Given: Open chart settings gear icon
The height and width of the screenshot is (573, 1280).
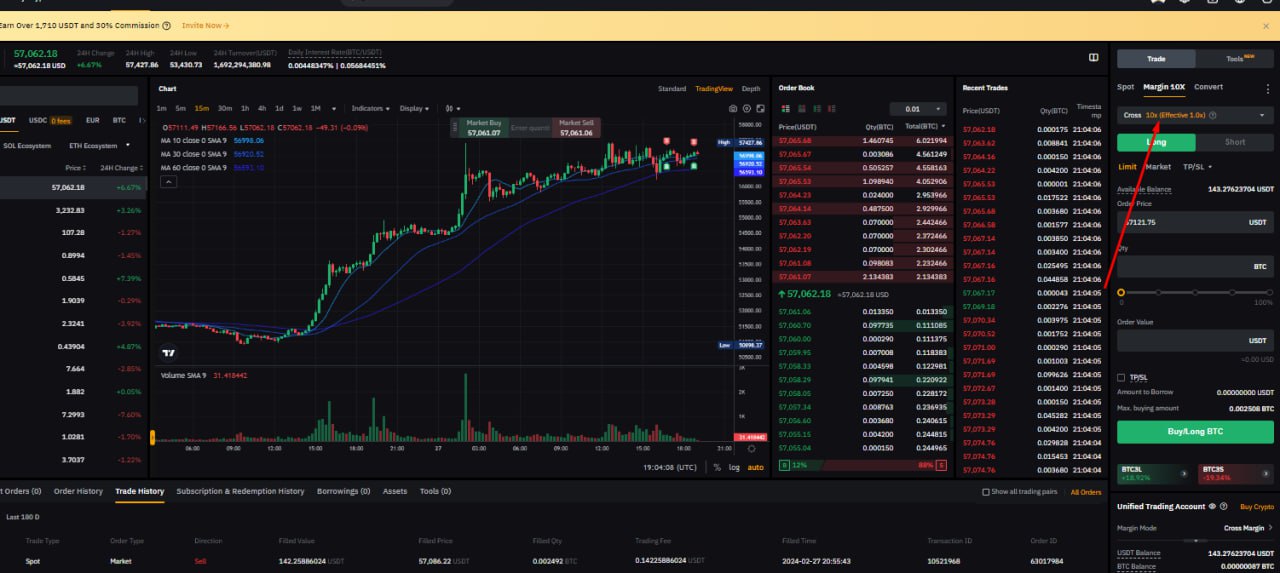Looking at the screenshot, I should coord(747,108).
